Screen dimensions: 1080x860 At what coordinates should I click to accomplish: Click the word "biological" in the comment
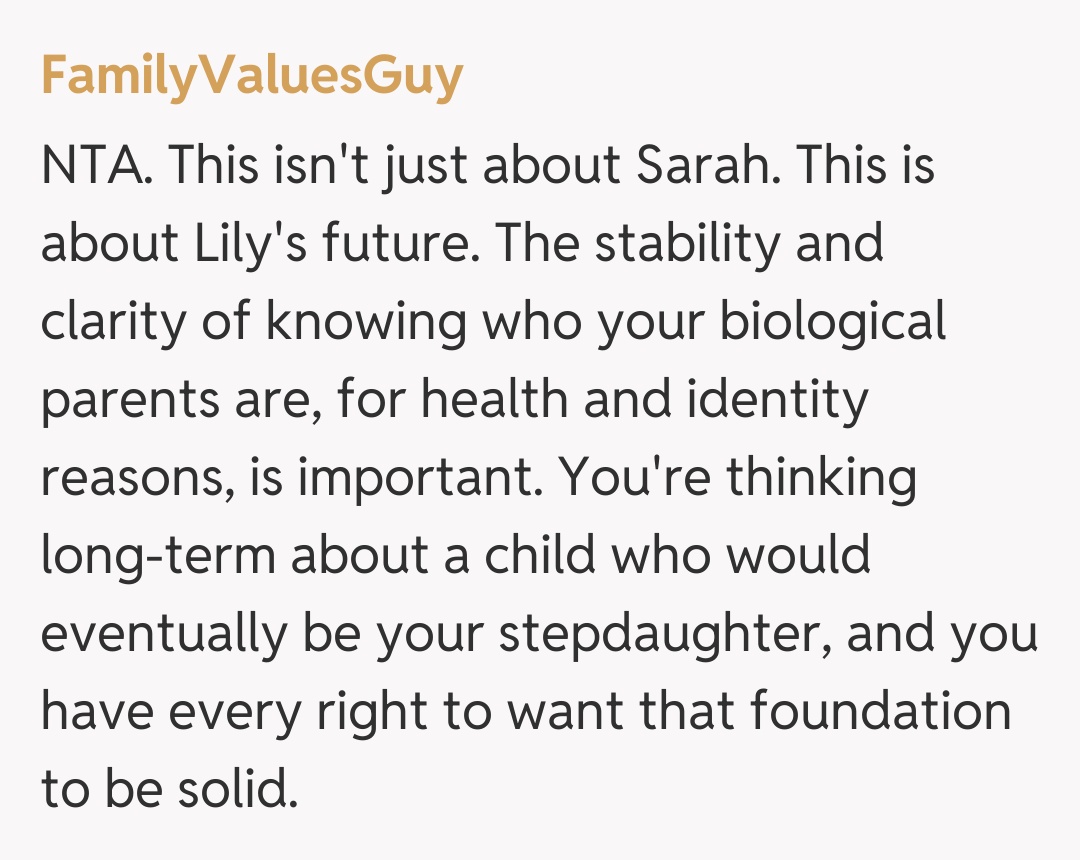pos(836,321)
